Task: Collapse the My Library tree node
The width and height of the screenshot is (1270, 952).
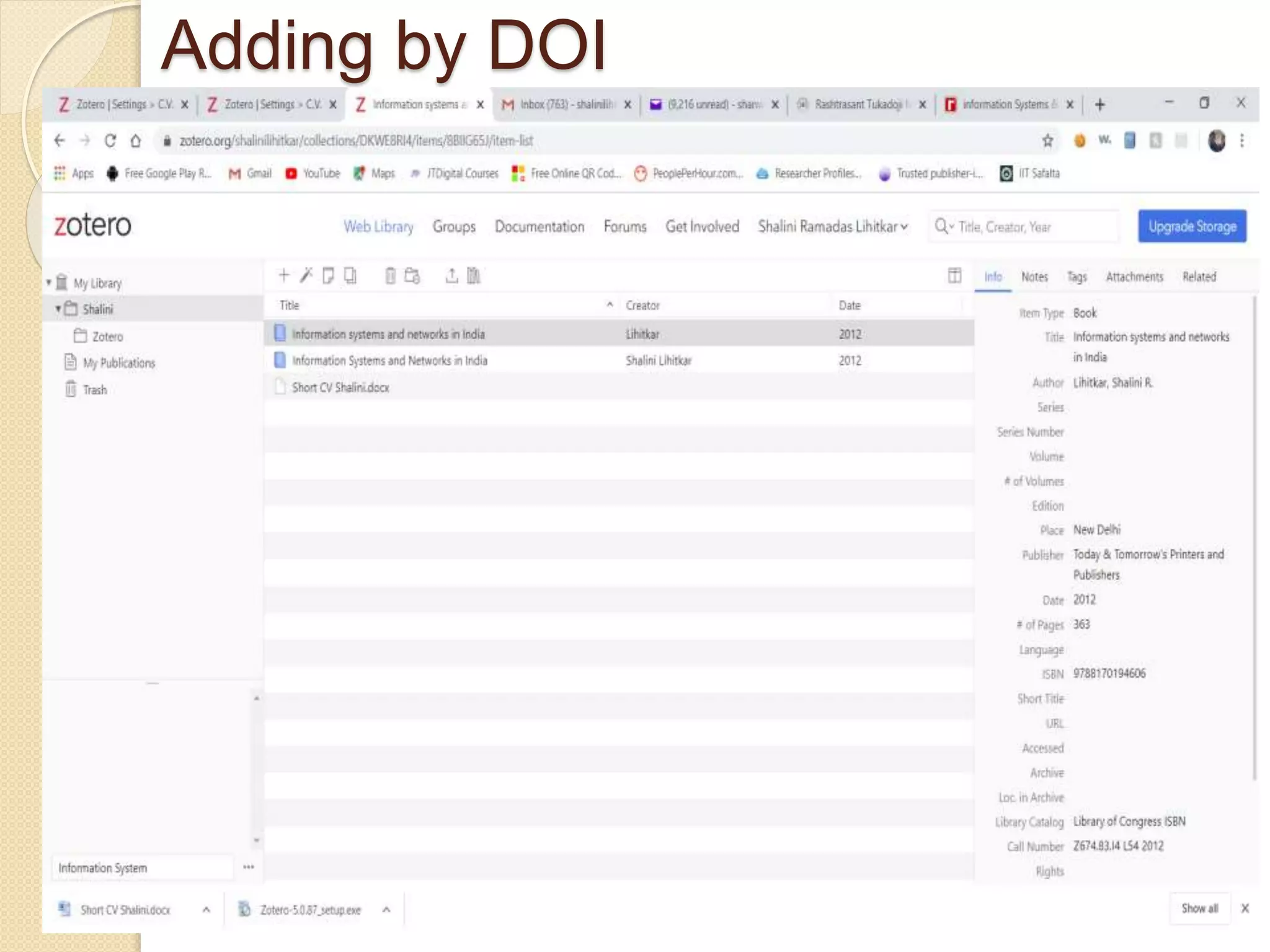Action: 48,283
